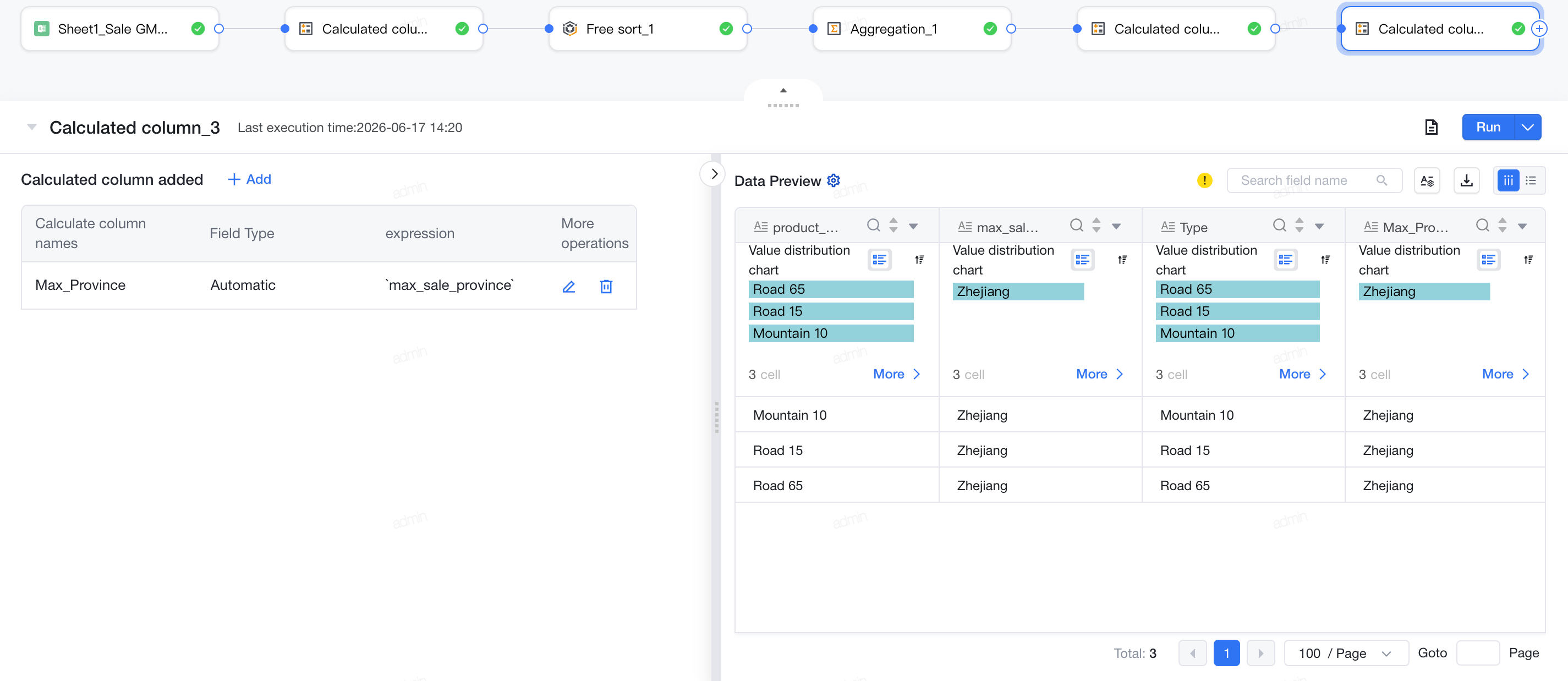This screenshot has height=681, width=1568.
Task: Open the field display settings icon
Action: coord(1427,180)
